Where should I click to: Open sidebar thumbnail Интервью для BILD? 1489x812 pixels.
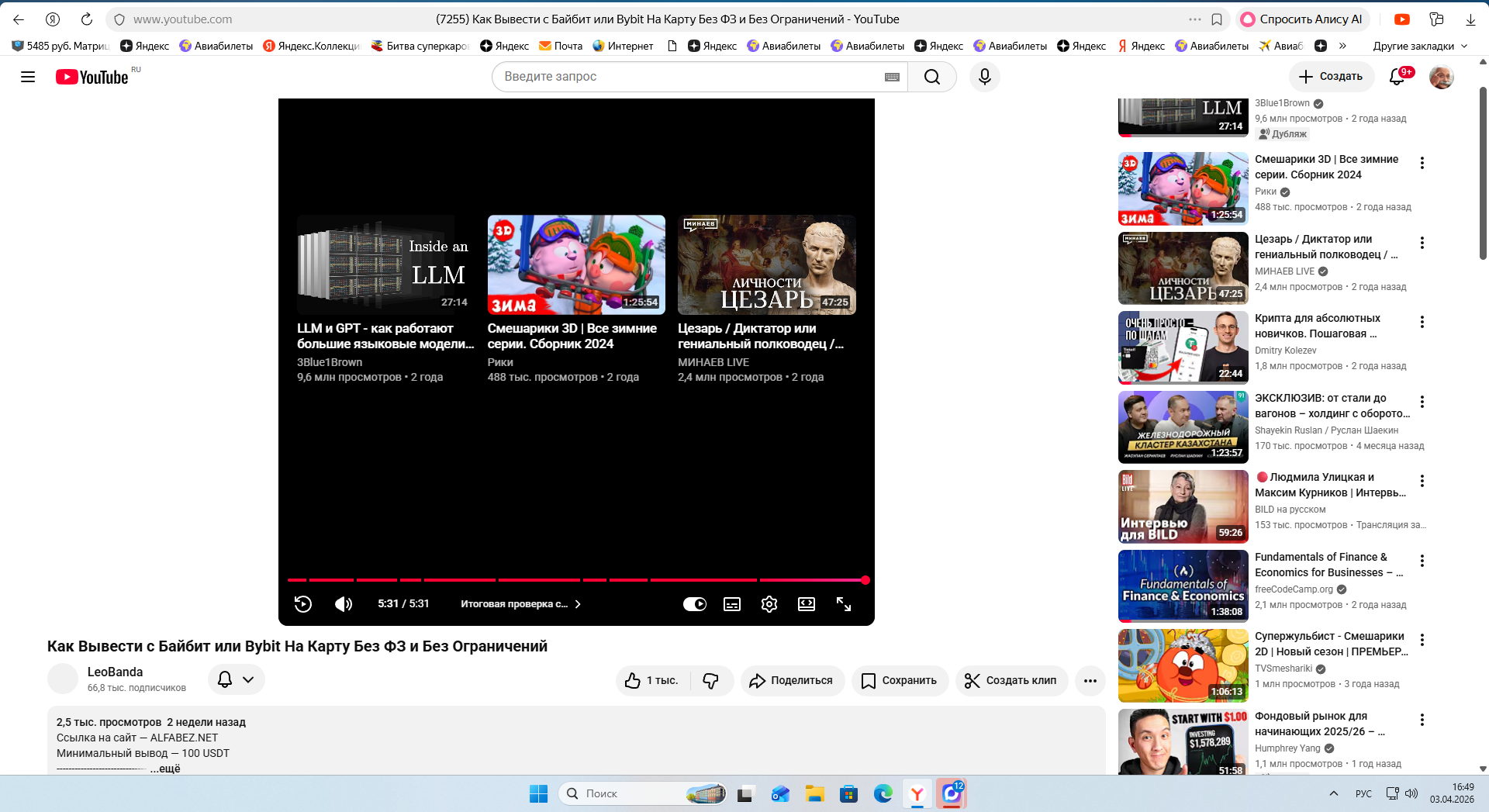click(1183, 506)
